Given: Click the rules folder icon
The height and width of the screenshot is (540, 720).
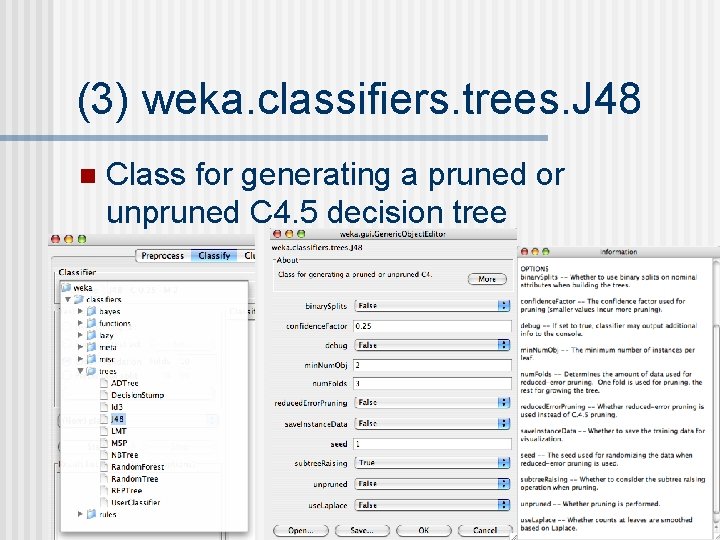Looking at the screenshot, I should pyautogui.click(x=91, y=514).
